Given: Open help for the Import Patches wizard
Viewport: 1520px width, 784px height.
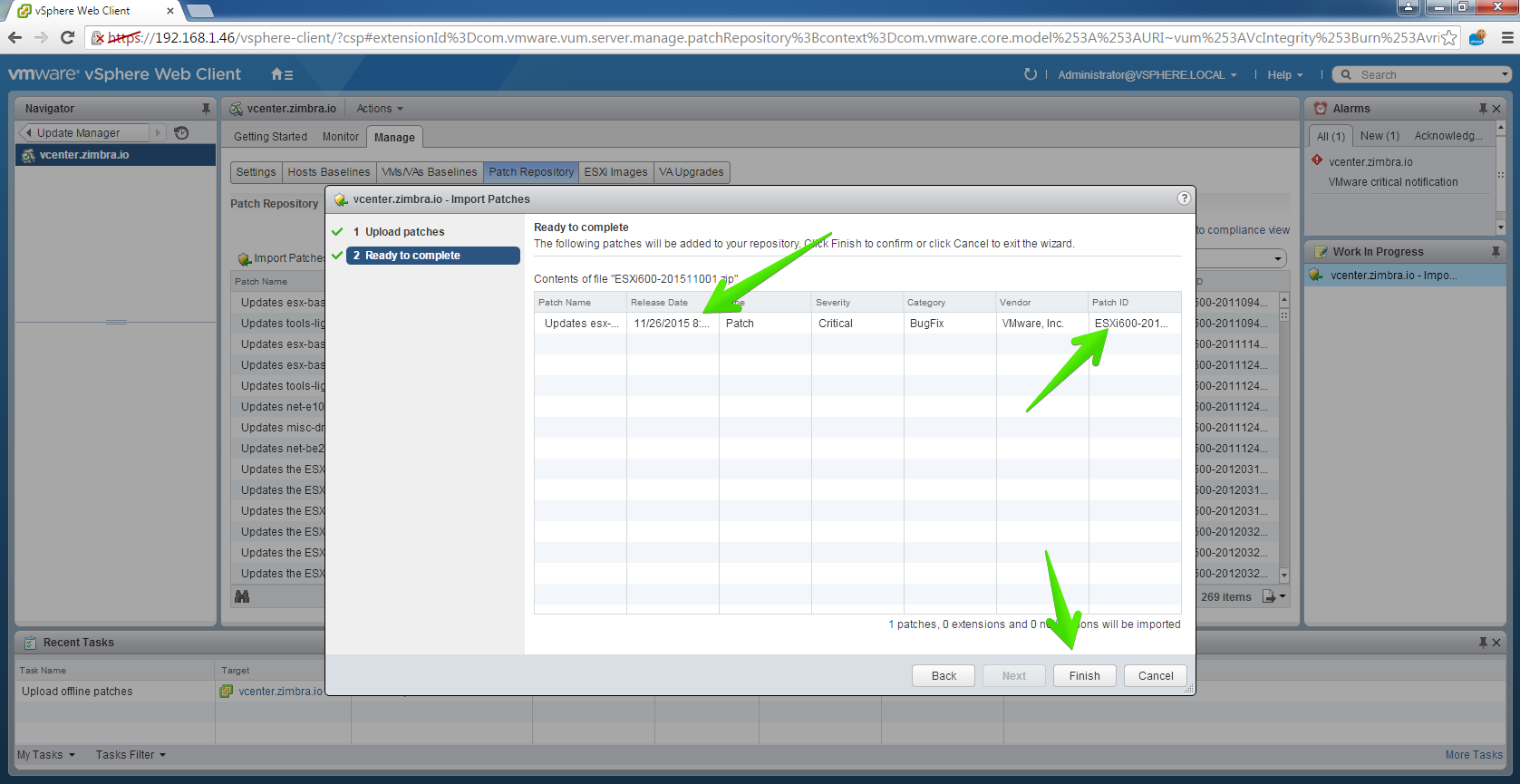Looking at the screenshot, I should point(1184,198).
